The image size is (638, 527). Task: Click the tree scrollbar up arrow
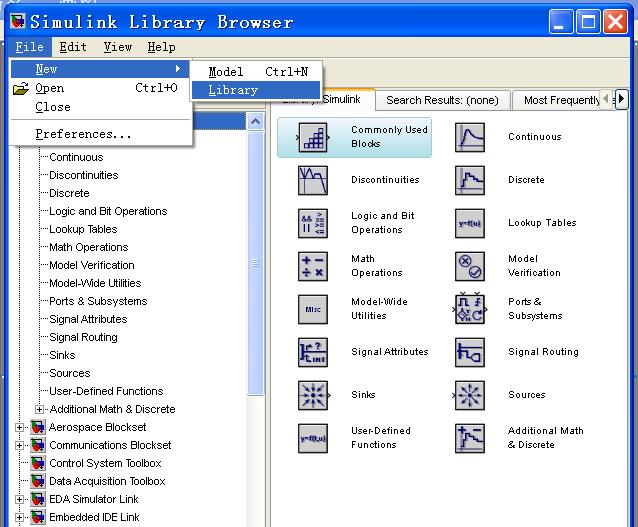256,121
